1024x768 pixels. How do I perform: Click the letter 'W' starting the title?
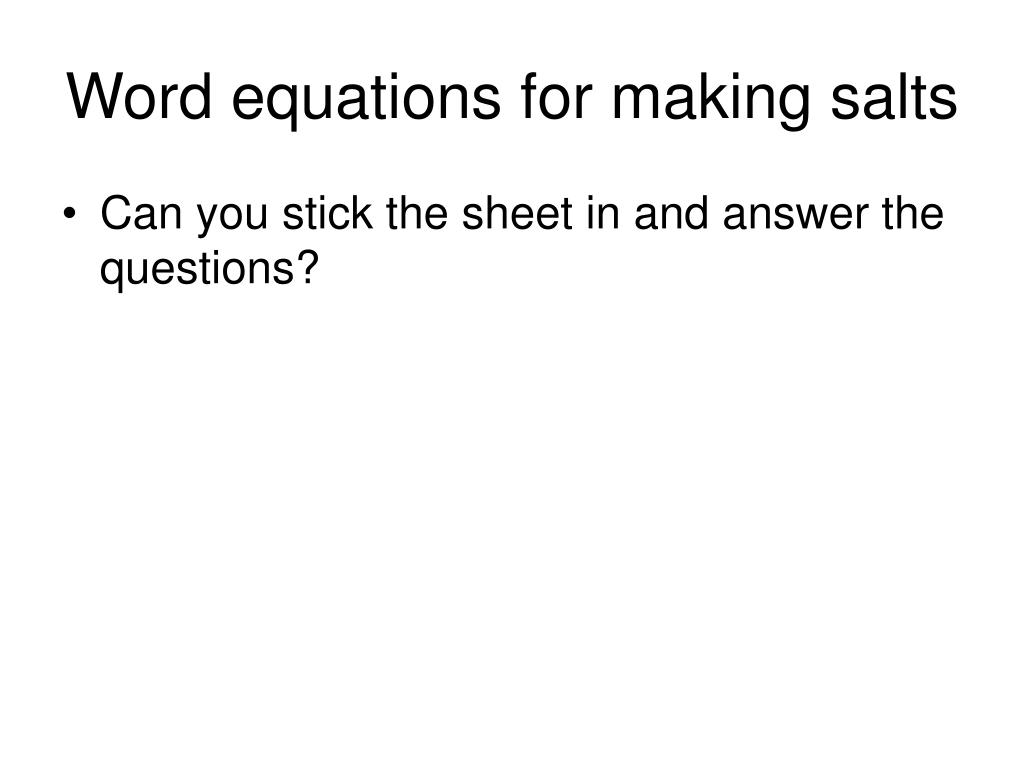95,95
